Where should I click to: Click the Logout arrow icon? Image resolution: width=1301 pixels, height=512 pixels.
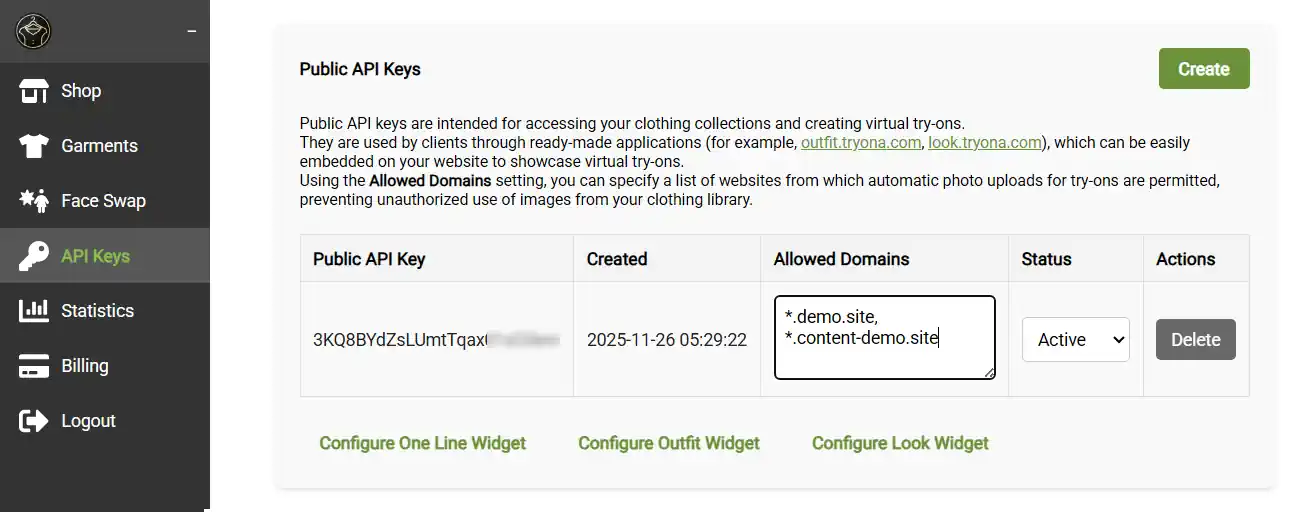pos(34,421)
